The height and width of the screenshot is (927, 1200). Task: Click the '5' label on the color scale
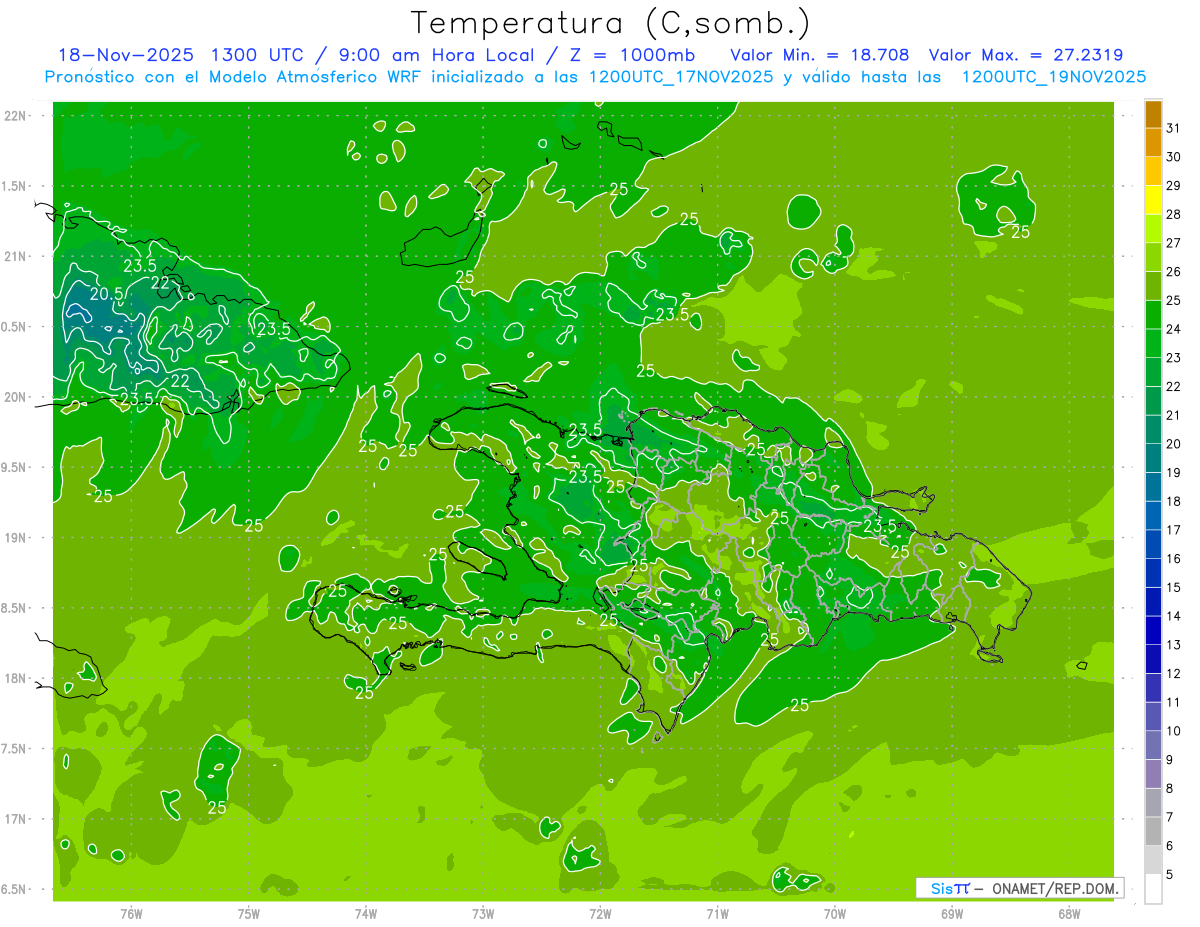pyautogui.click(x=1170, y=876)
